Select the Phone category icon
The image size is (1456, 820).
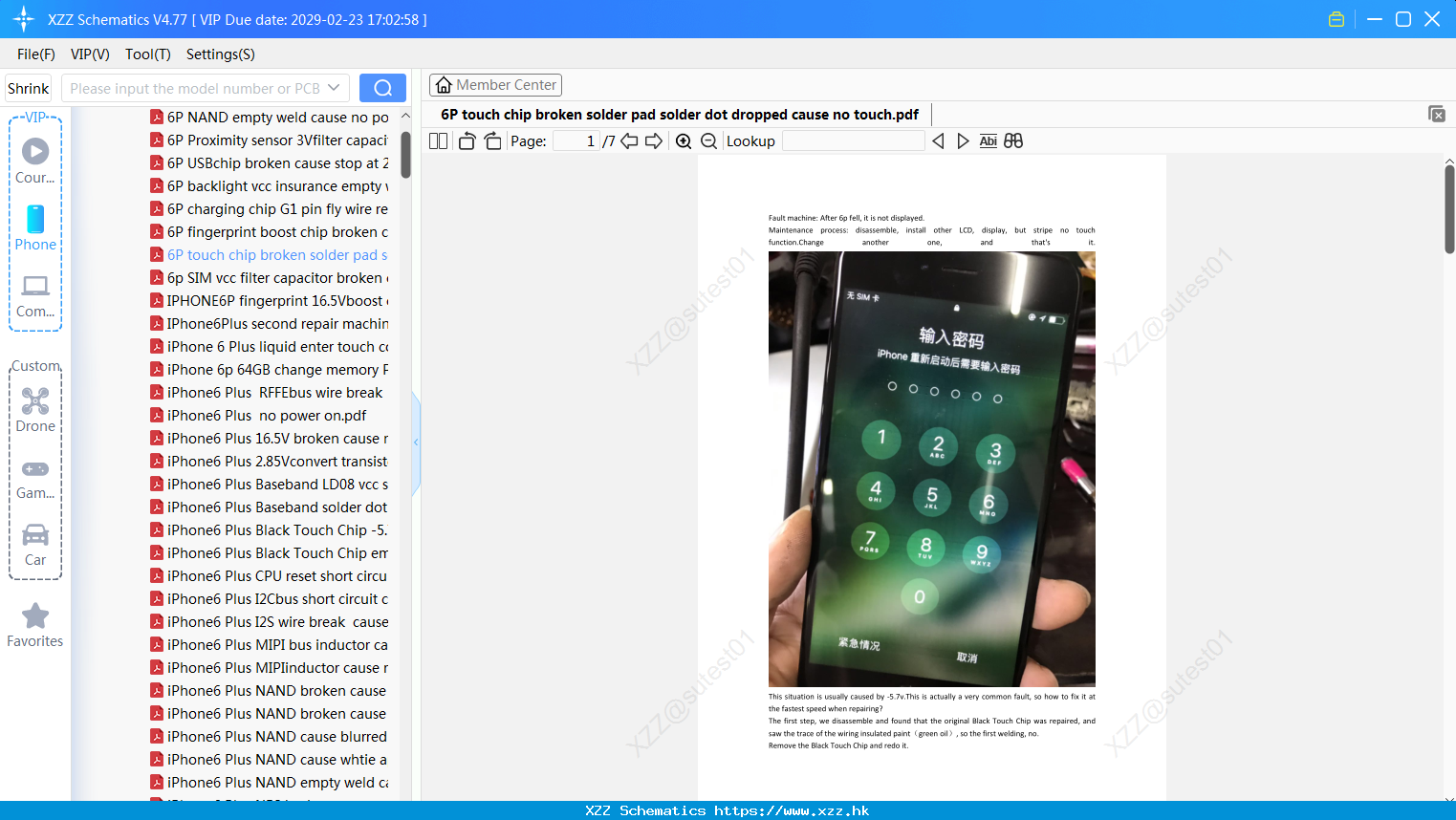click(x=35, y=227)
